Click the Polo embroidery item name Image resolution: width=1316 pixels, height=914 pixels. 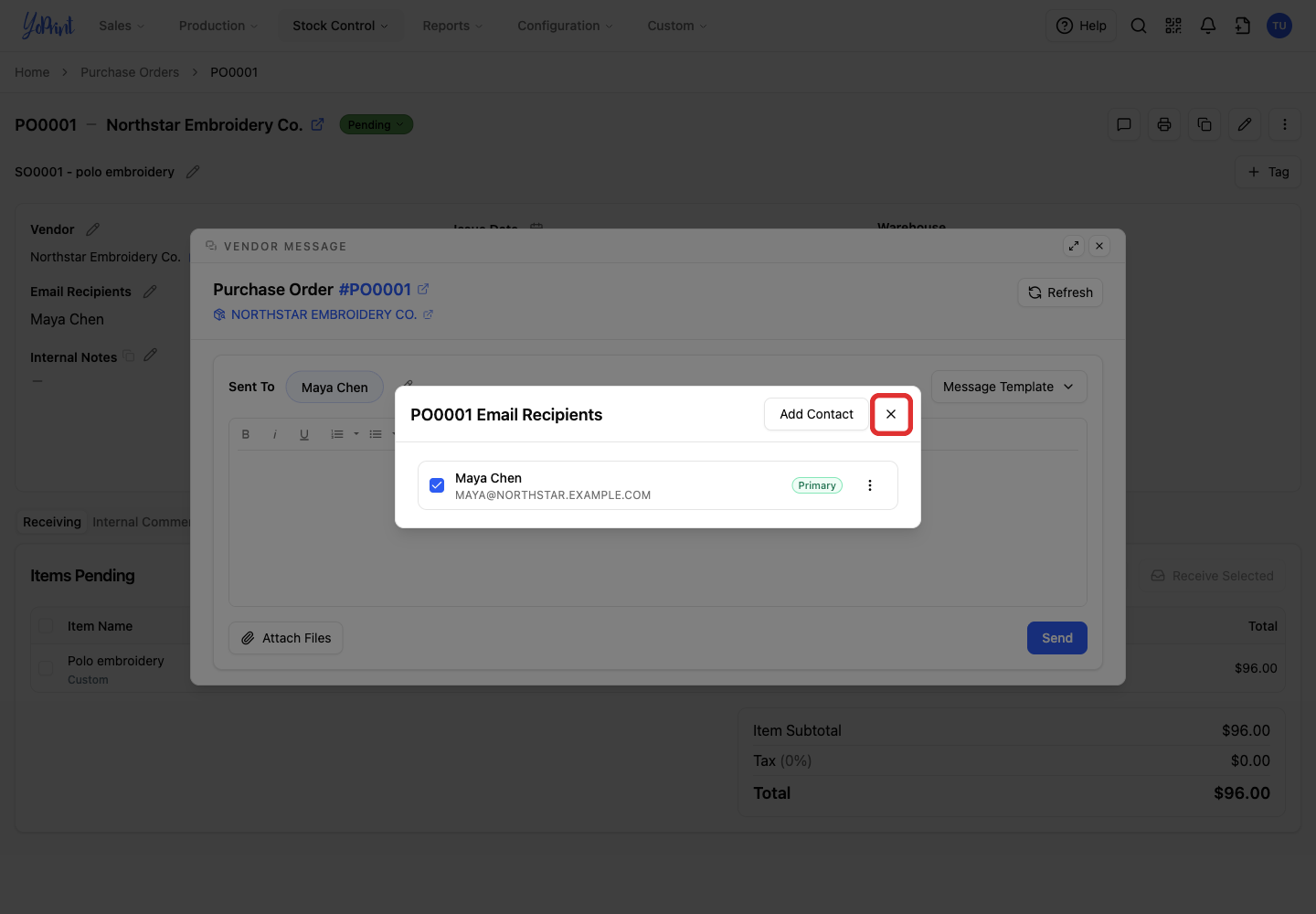[x=116, y=661]
